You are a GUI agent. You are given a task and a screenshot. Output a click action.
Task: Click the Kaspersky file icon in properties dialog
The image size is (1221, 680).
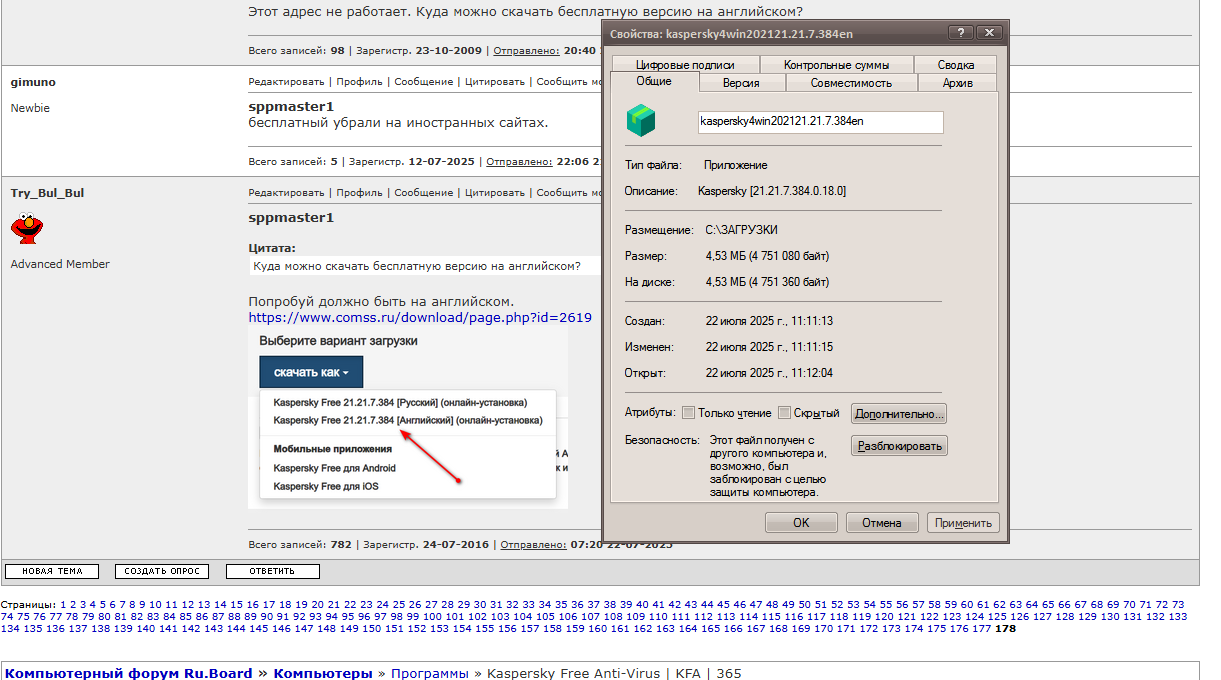tap(640, 121)
